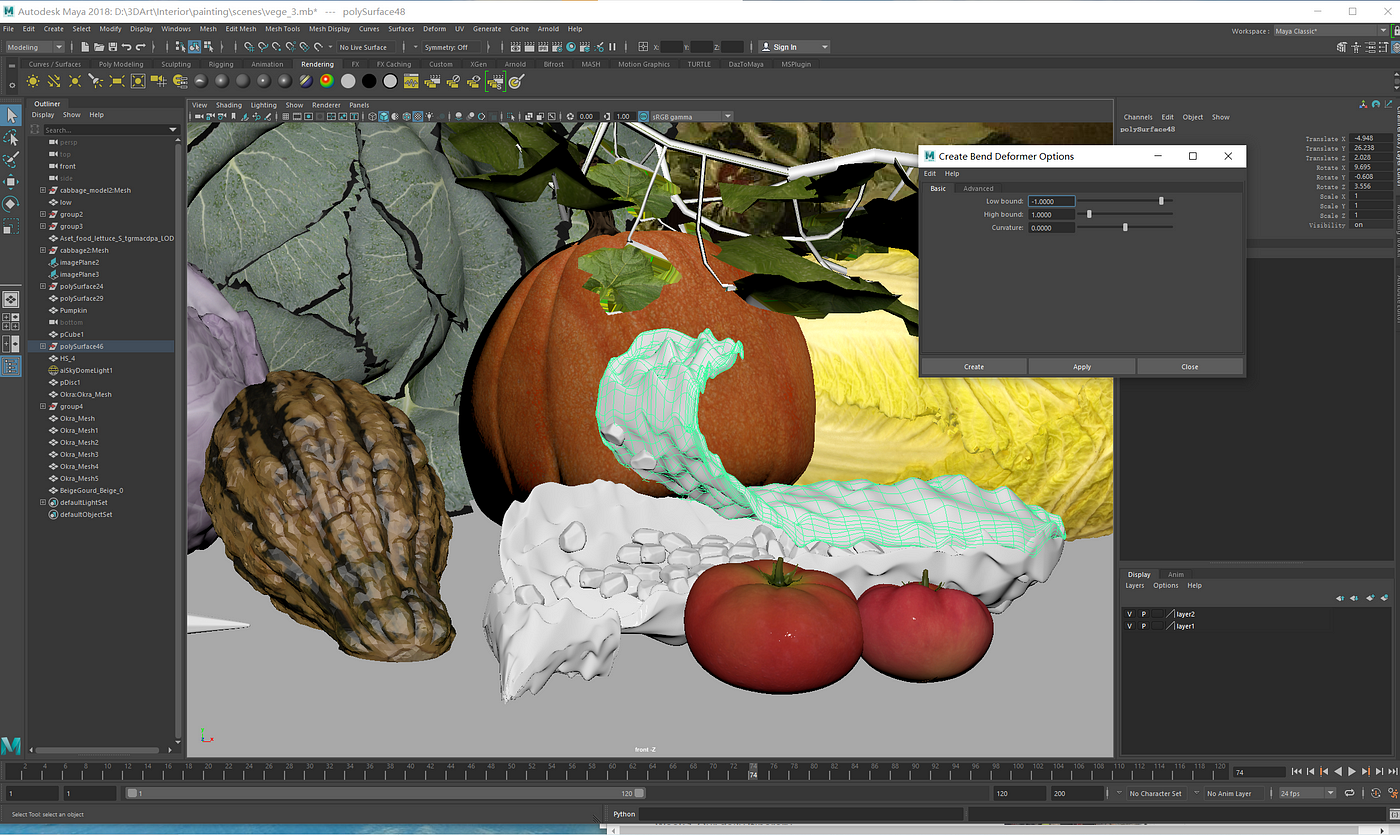This screenshot has width=1400, height=835.
Task: Toggle smooth shade all viewport cube icon
Action: point(383,116)
